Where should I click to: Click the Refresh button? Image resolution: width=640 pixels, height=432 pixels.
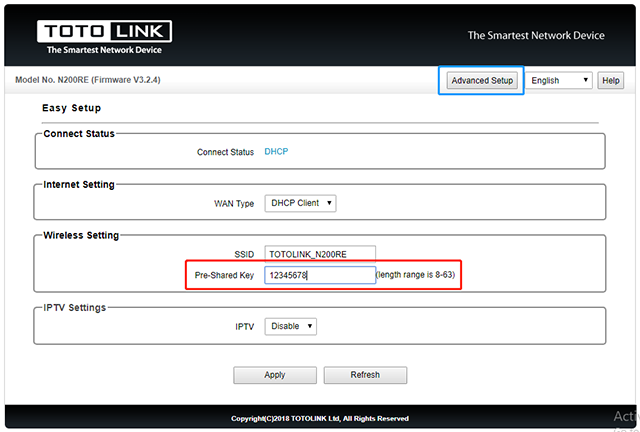365,375
